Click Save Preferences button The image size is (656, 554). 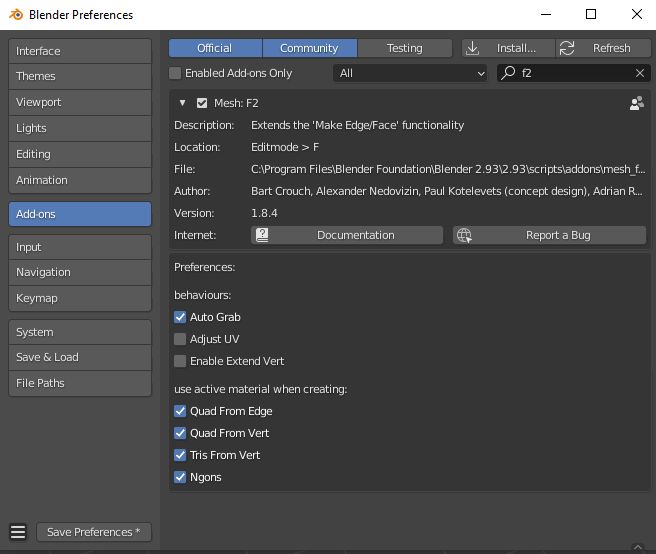[x=94, y=532]
